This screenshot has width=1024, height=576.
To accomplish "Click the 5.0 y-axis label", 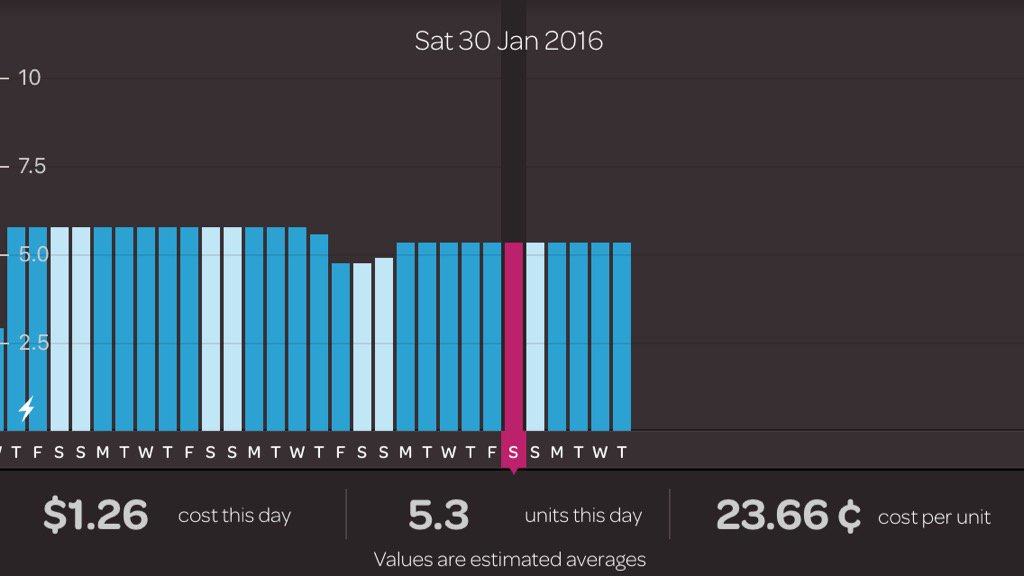I will [x=32, y=254].
